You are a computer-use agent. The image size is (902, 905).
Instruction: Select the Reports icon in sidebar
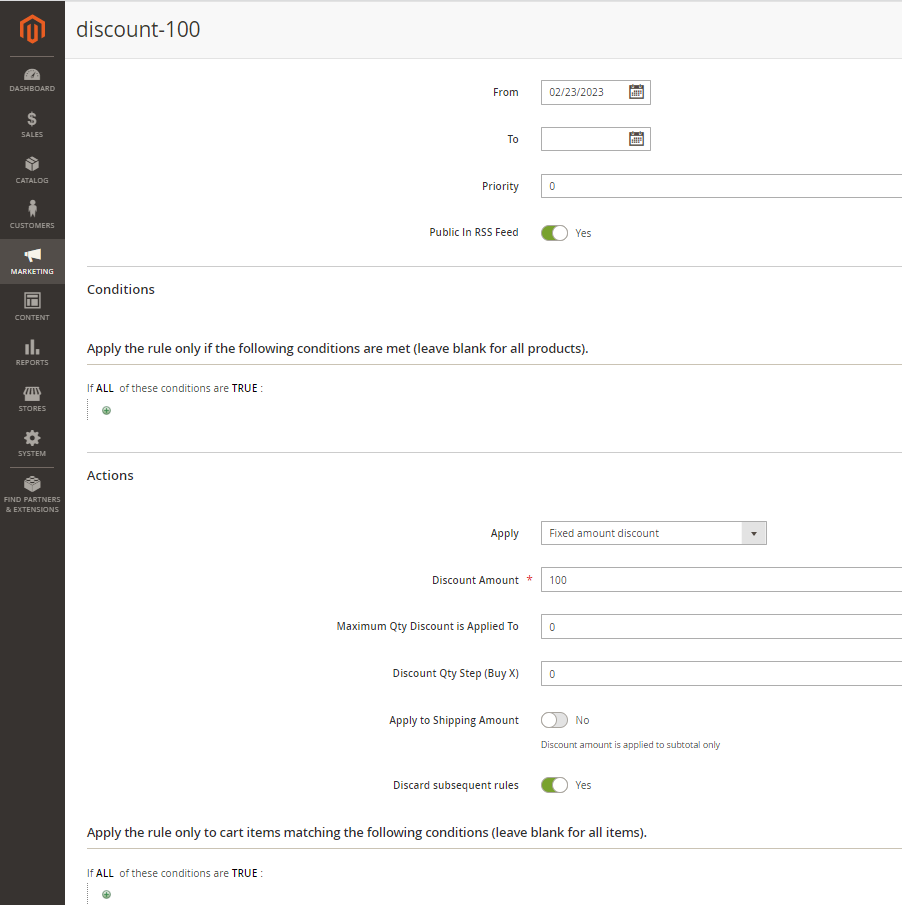31,350
